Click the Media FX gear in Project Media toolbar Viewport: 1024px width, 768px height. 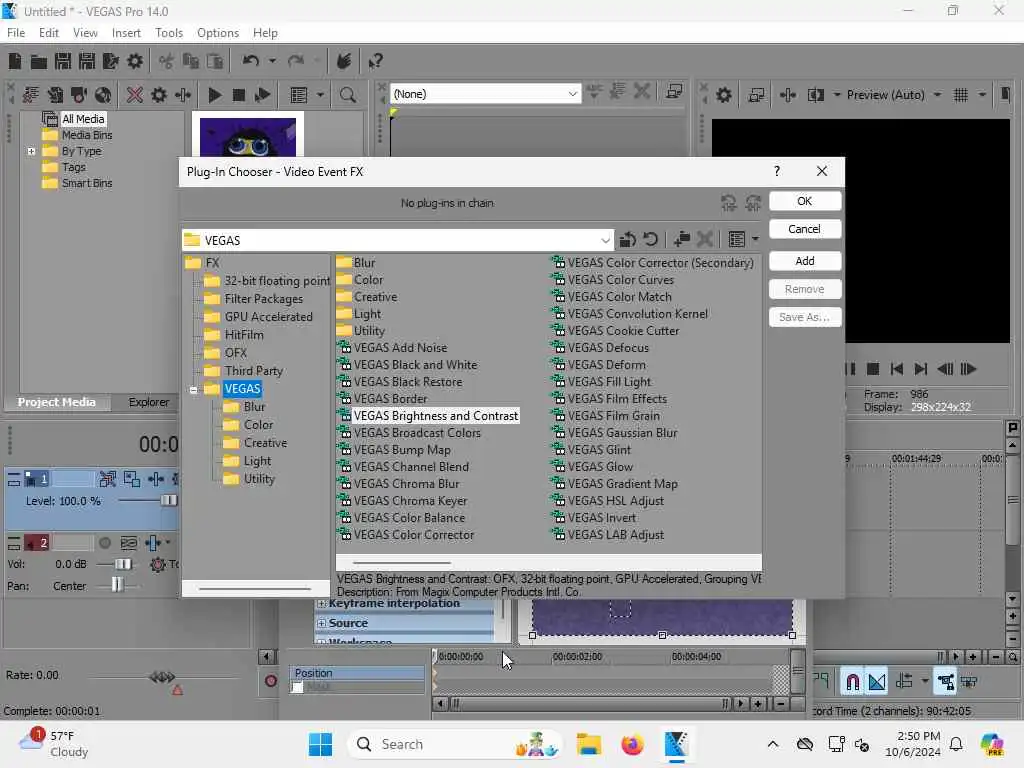click(x=159, y=95)
